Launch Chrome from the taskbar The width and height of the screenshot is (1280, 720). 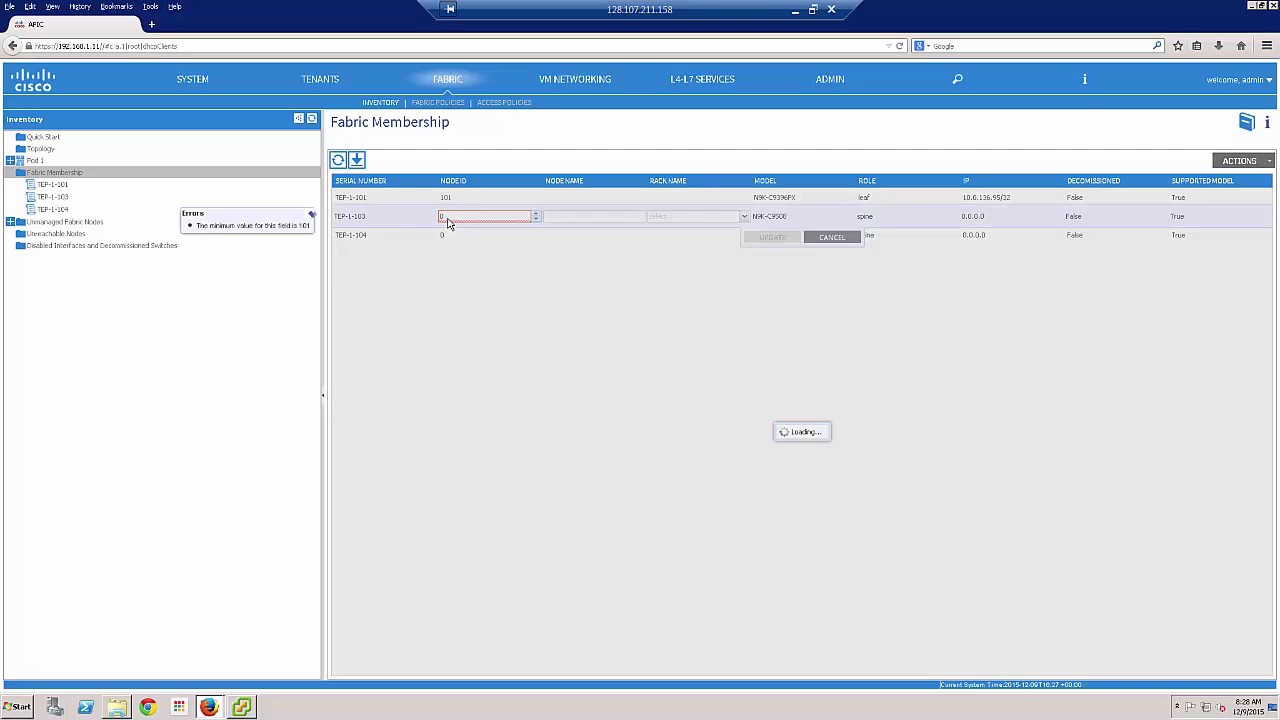pos(147,708)
